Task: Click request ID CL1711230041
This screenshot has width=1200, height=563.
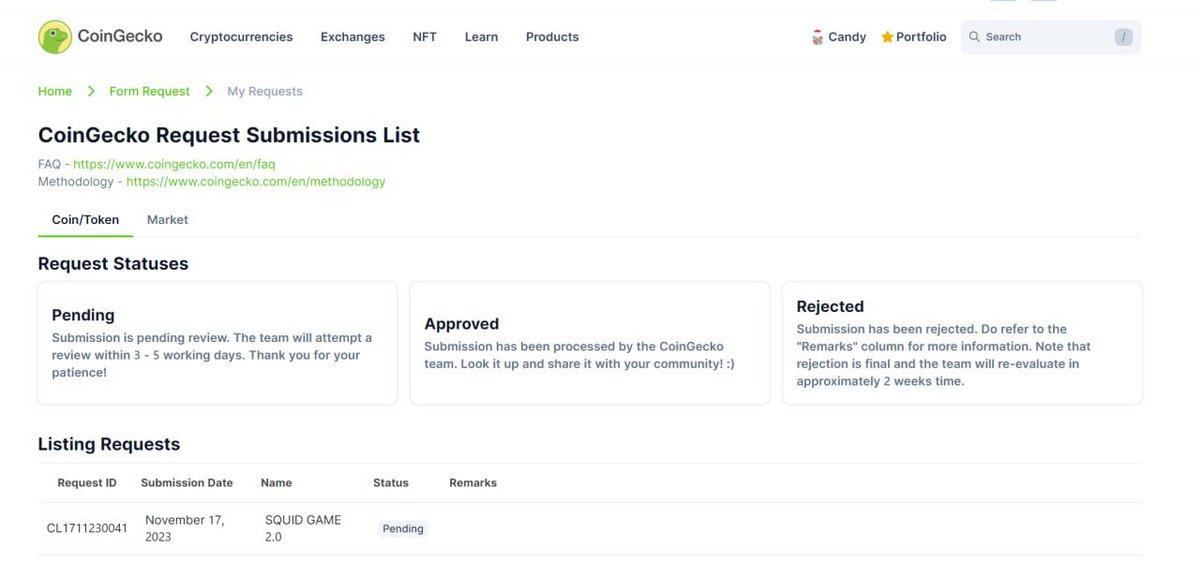Action: click(x=87, y=529)
